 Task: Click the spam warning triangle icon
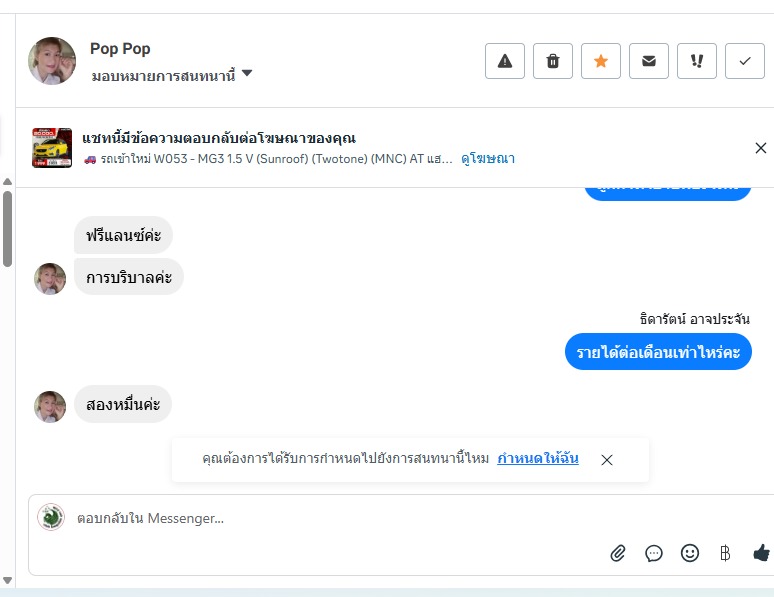tap(505, 61)
